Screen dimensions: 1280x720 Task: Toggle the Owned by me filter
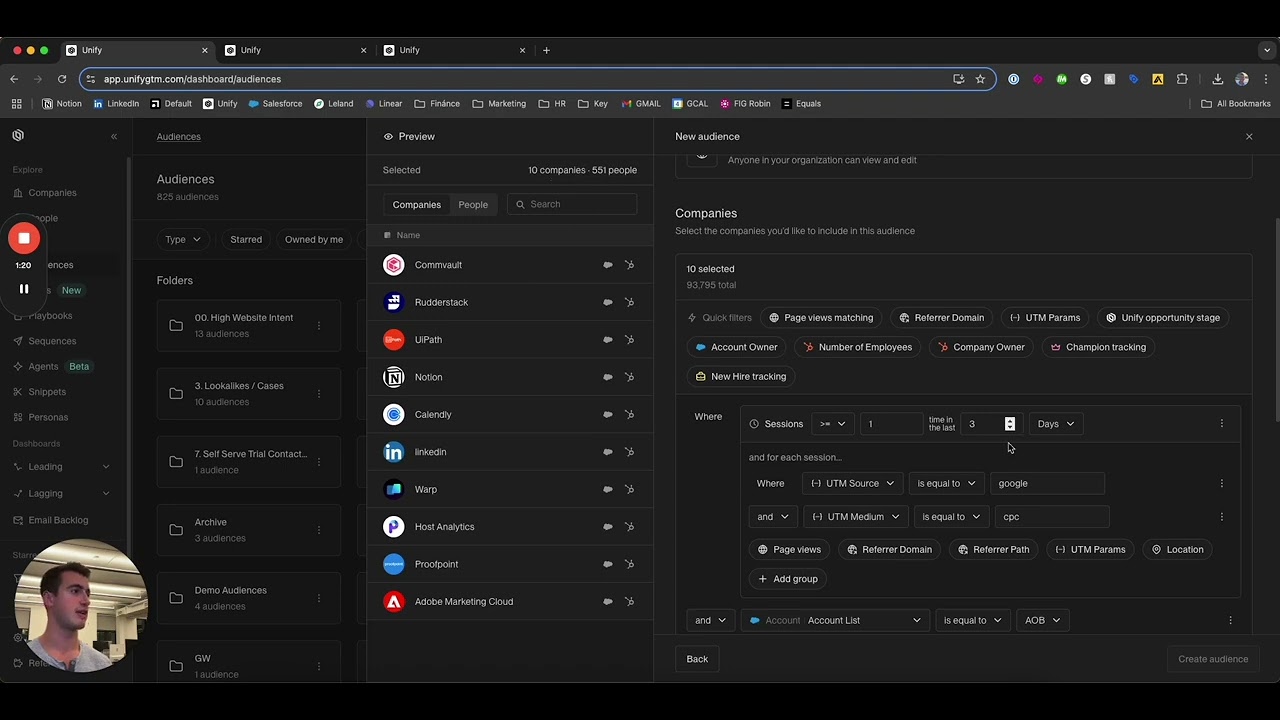[x=314, y=239]
